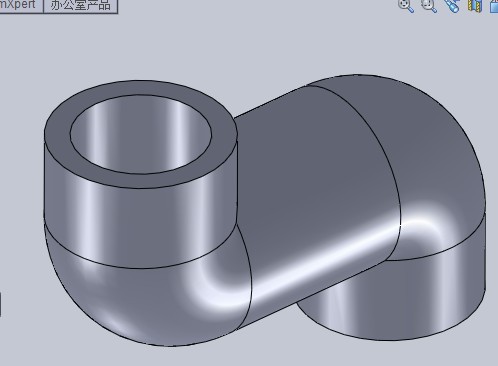
Task: Switch to the 办公室产品 tab
Action: [80, 6]
